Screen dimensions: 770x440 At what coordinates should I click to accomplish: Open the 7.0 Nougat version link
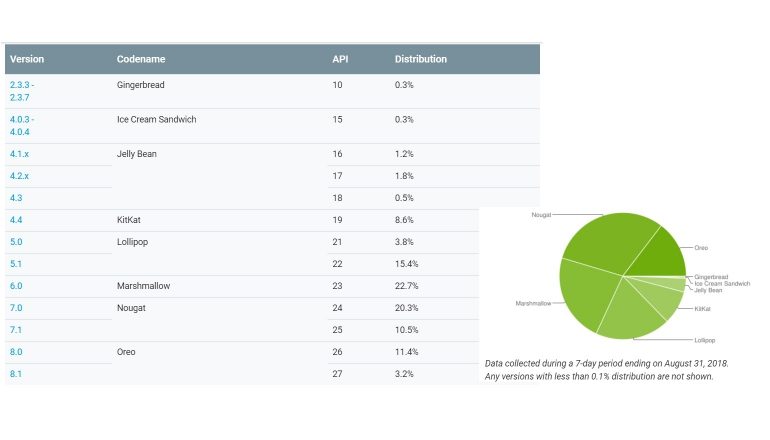click(x=16, y=308)
